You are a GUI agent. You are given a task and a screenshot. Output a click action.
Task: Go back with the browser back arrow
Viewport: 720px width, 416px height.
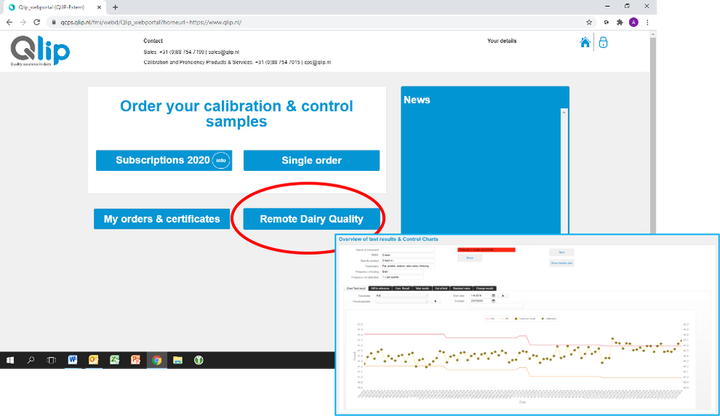click(10, 22)
